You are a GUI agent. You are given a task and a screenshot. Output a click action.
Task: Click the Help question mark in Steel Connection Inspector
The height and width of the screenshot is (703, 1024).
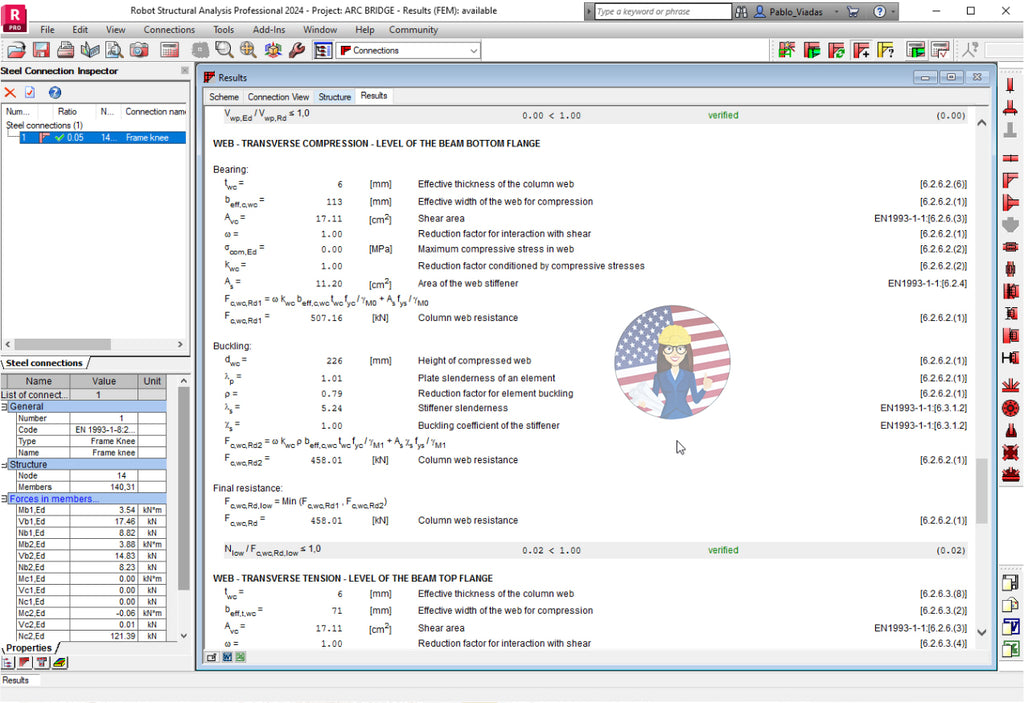click(55, 92)
